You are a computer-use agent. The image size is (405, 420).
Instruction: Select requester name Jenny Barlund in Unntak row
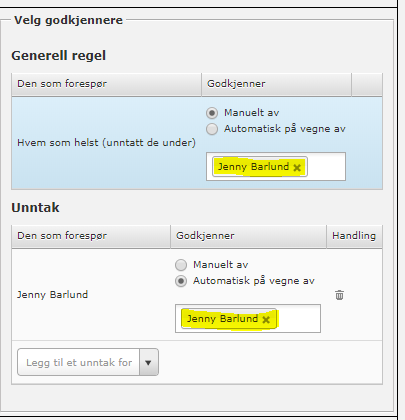coord(53,295)
